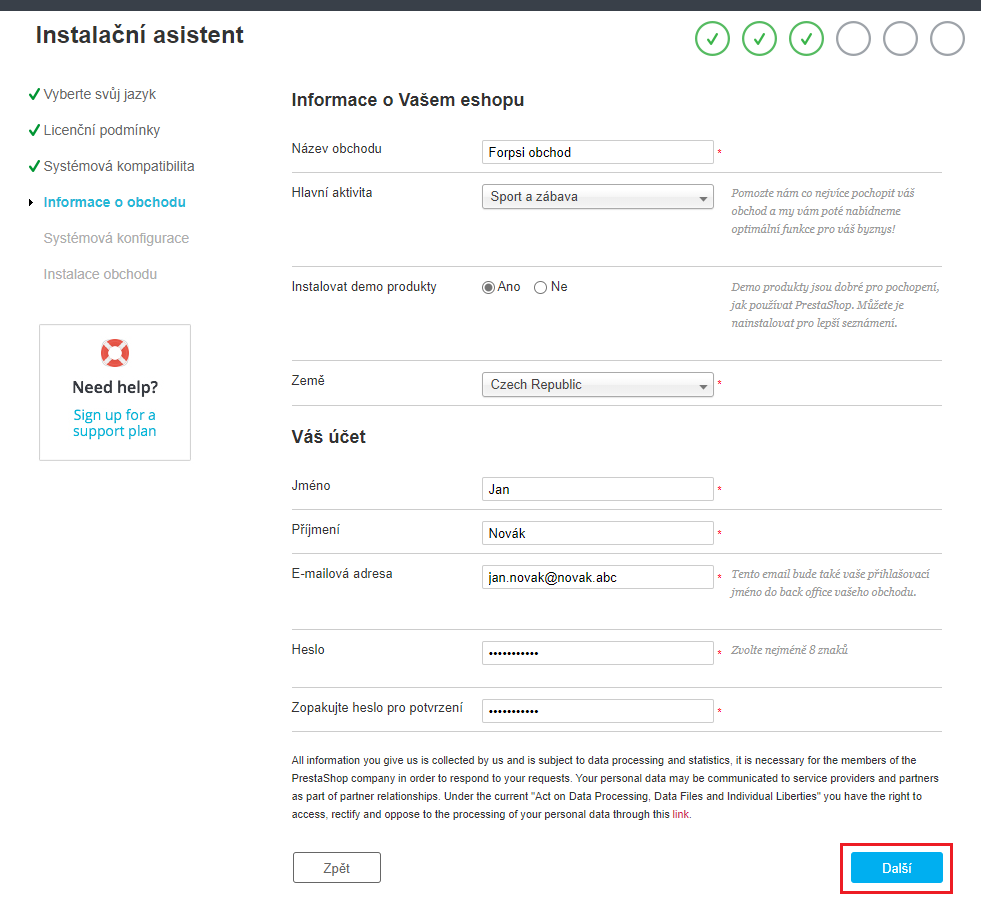Click the fifth empty step circle

900,39
